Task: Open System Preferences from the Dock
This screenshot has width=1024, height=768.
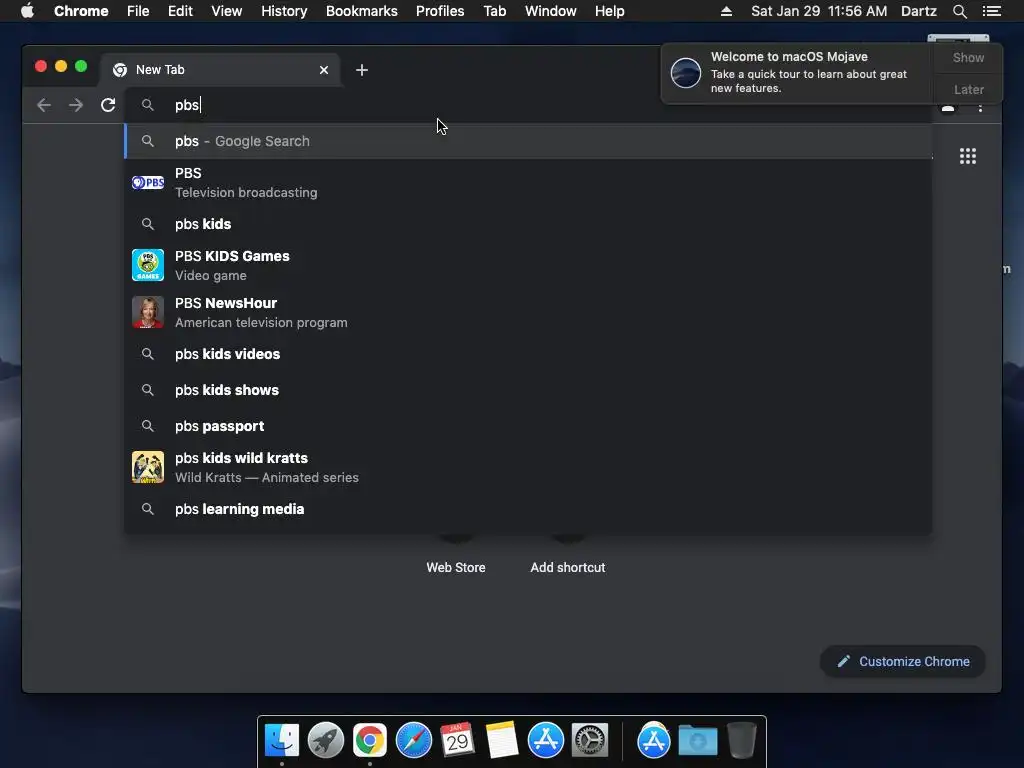Action: pos(590,740)
